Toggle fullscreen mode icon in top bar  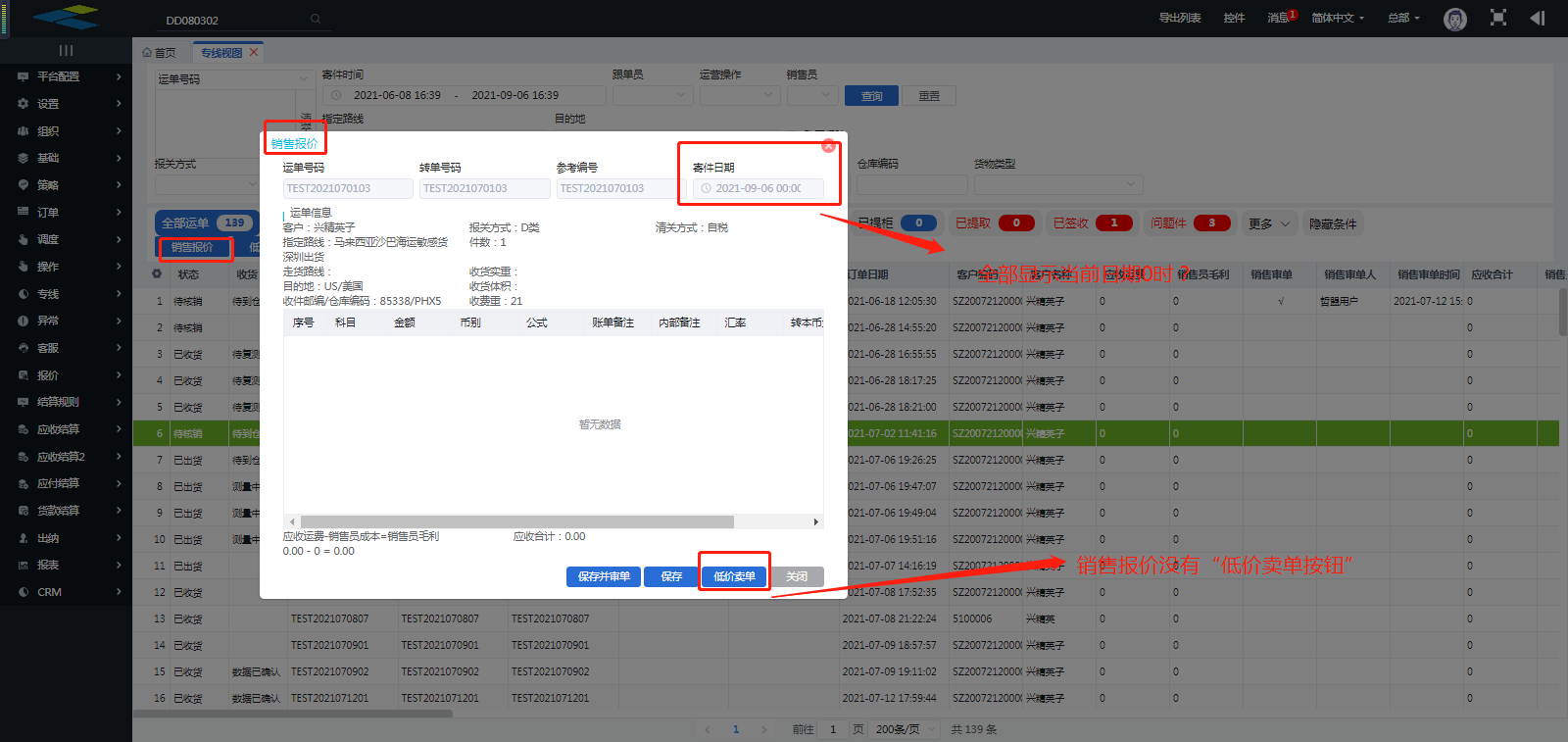tap(1497, 18)
